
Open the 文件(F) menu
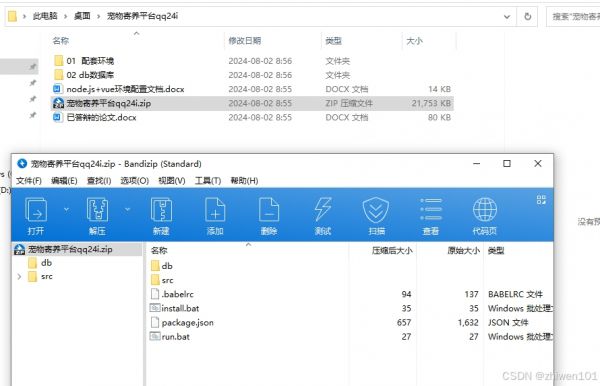point(29,181)
